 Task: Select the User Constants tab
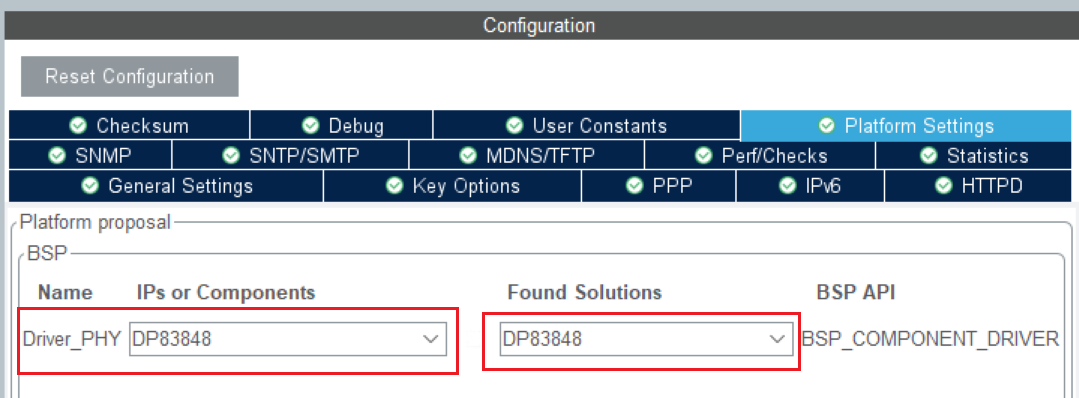(x=587, y=126)
